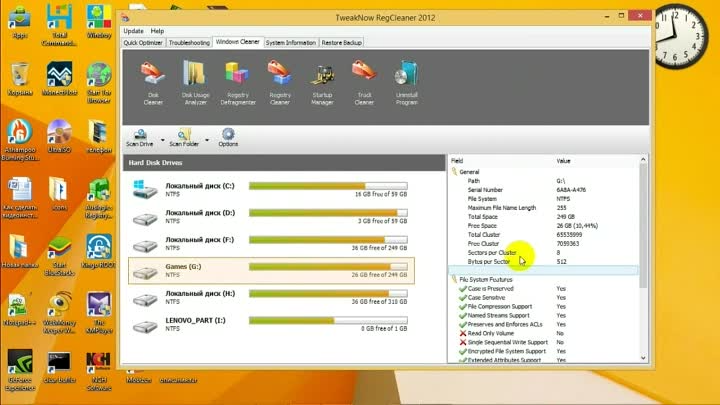Click the desktop analog clock gadget
720x405 pixels.
coord(677,35)
